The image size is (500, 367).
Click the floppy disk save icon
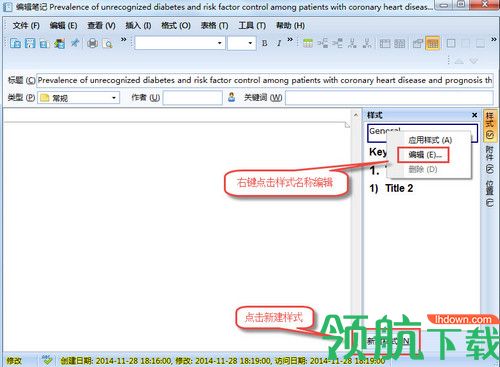30,43
